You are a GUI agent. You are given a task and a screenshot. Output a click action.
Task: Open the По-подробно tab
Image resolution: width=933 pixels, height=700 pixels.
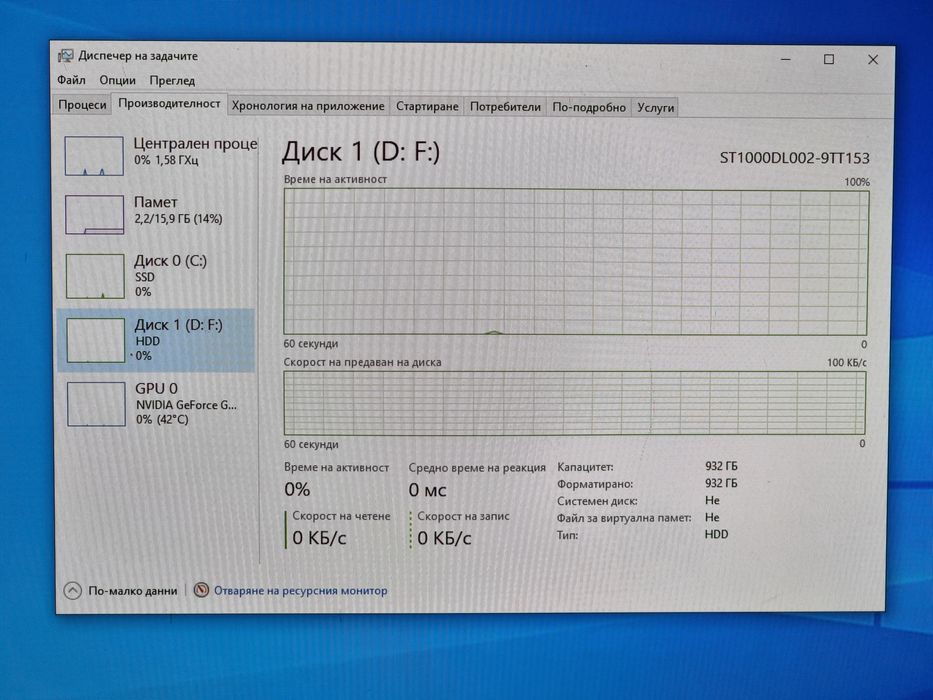(x=588, y=107)
